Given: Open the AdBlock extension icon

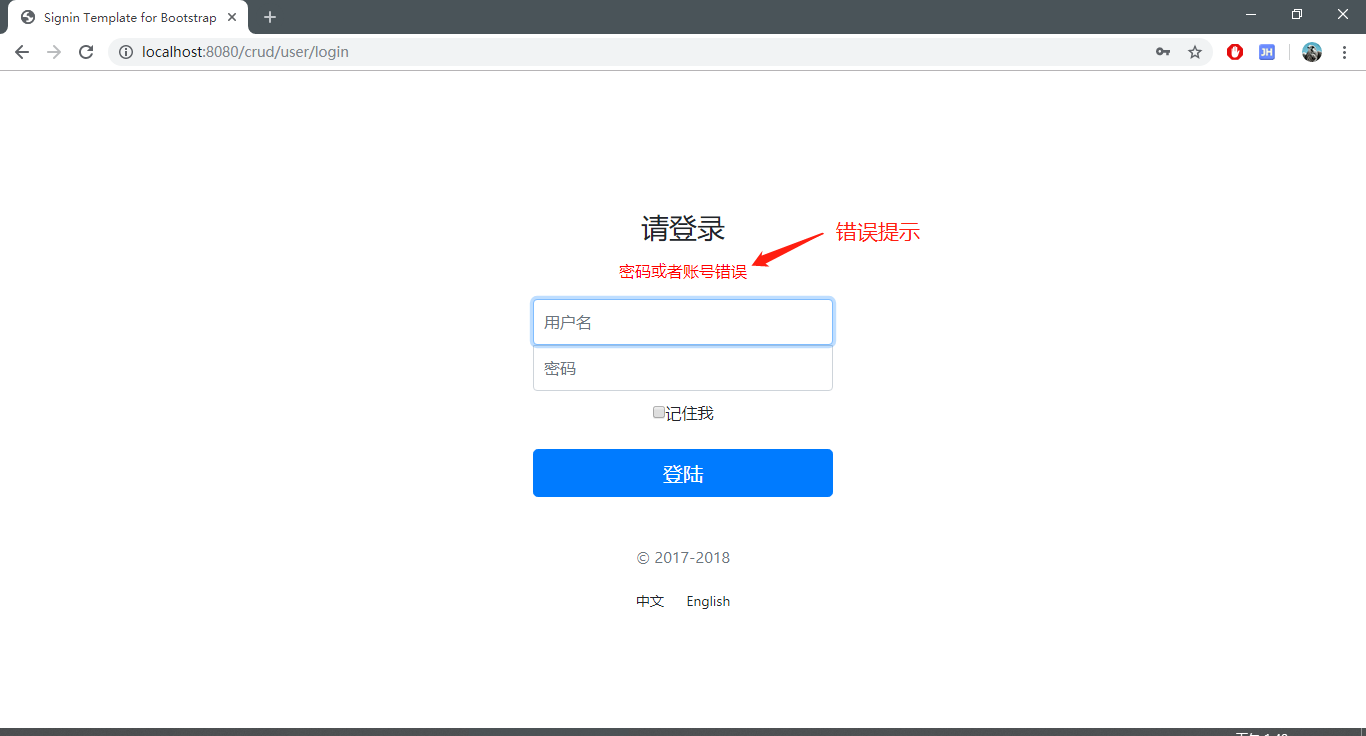Looking at the screenshot, I should [x=1234, y=51].
